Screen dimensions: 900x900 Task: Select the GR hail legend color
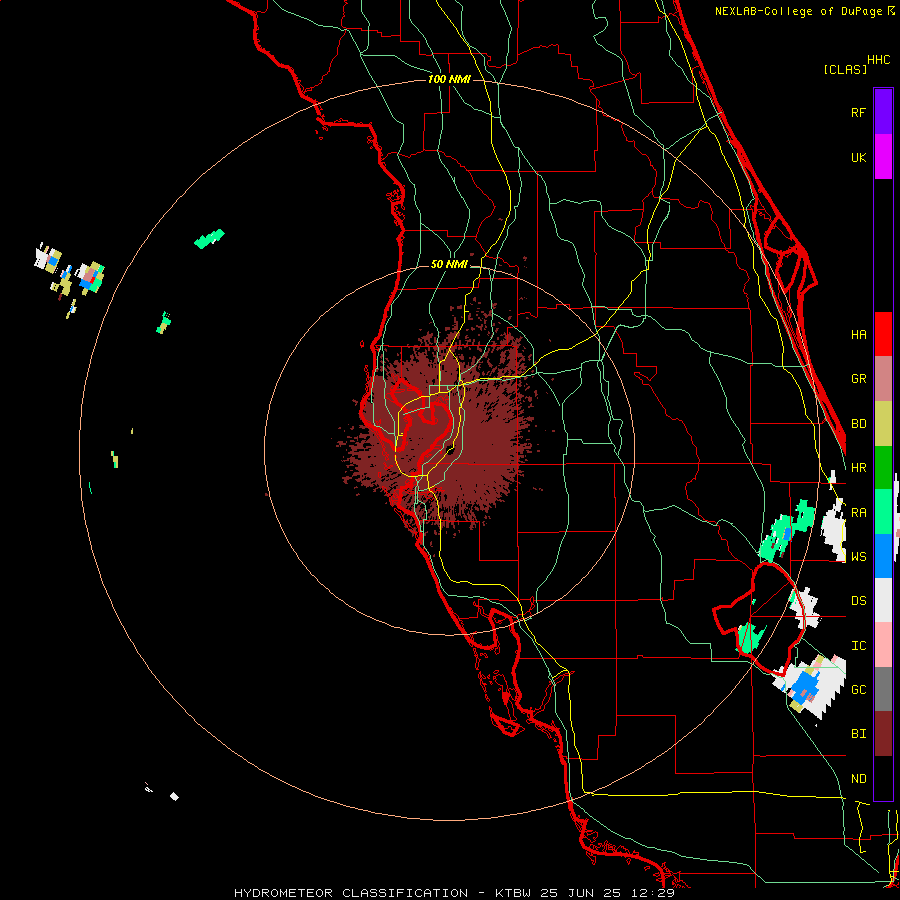coord(883,379)
